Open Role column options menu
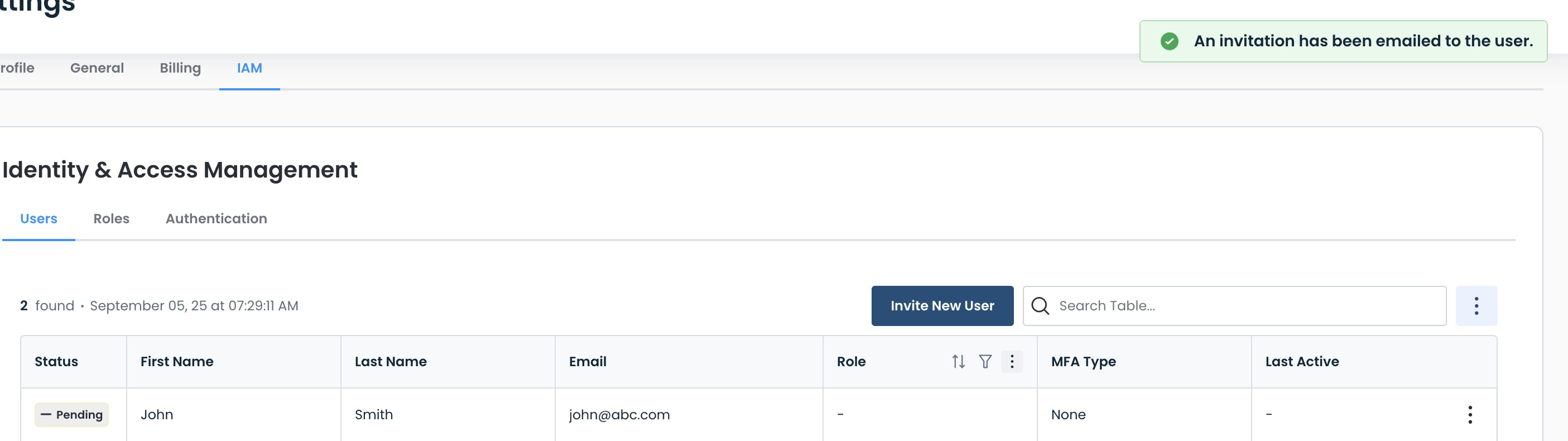 point(1012,361)
